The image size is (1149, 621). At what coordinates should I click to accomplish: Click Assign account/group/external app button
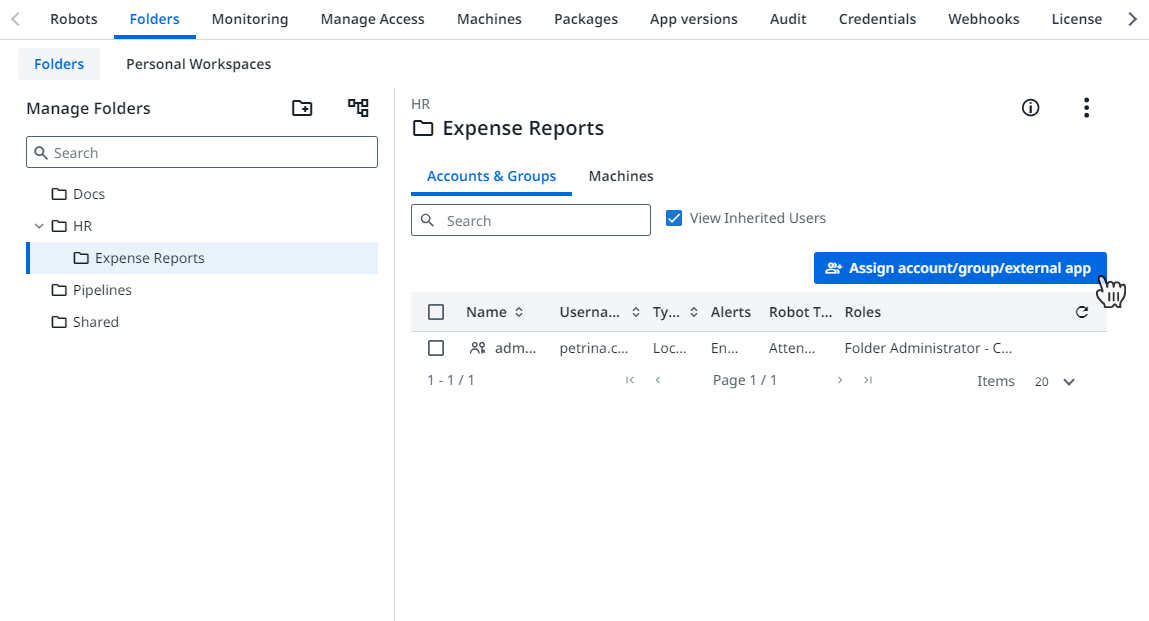959,268
